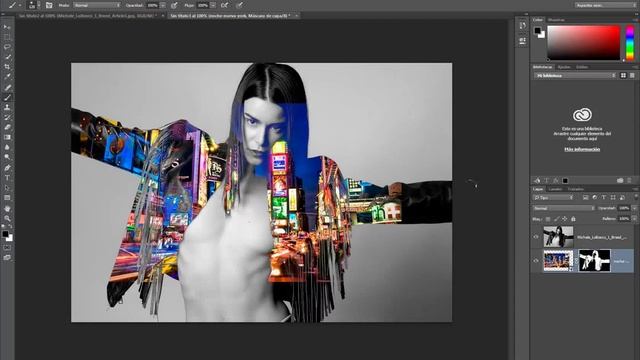The width and height of the screenshot is (640, 360).
Task: Click the foreground color swatch in Color panel
Action: (x=538, y=30)
